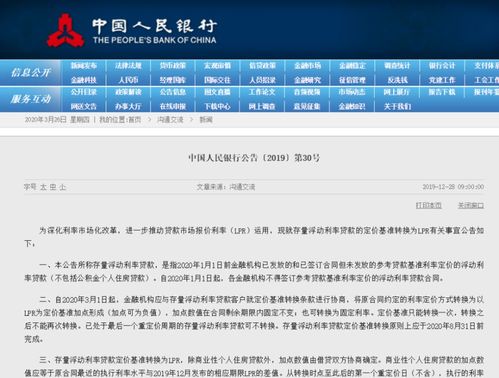Screen dimensions: 499x378
Task: Open the 人员招录 navigation link
Action: 262,80
